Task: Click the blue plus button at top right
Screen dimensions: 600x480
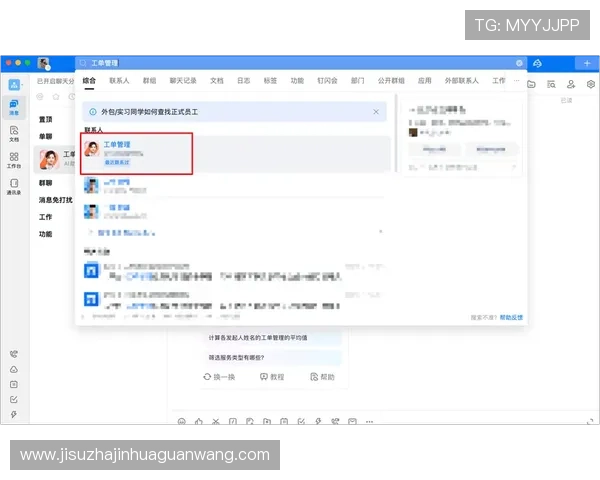Action: [587, 63]
